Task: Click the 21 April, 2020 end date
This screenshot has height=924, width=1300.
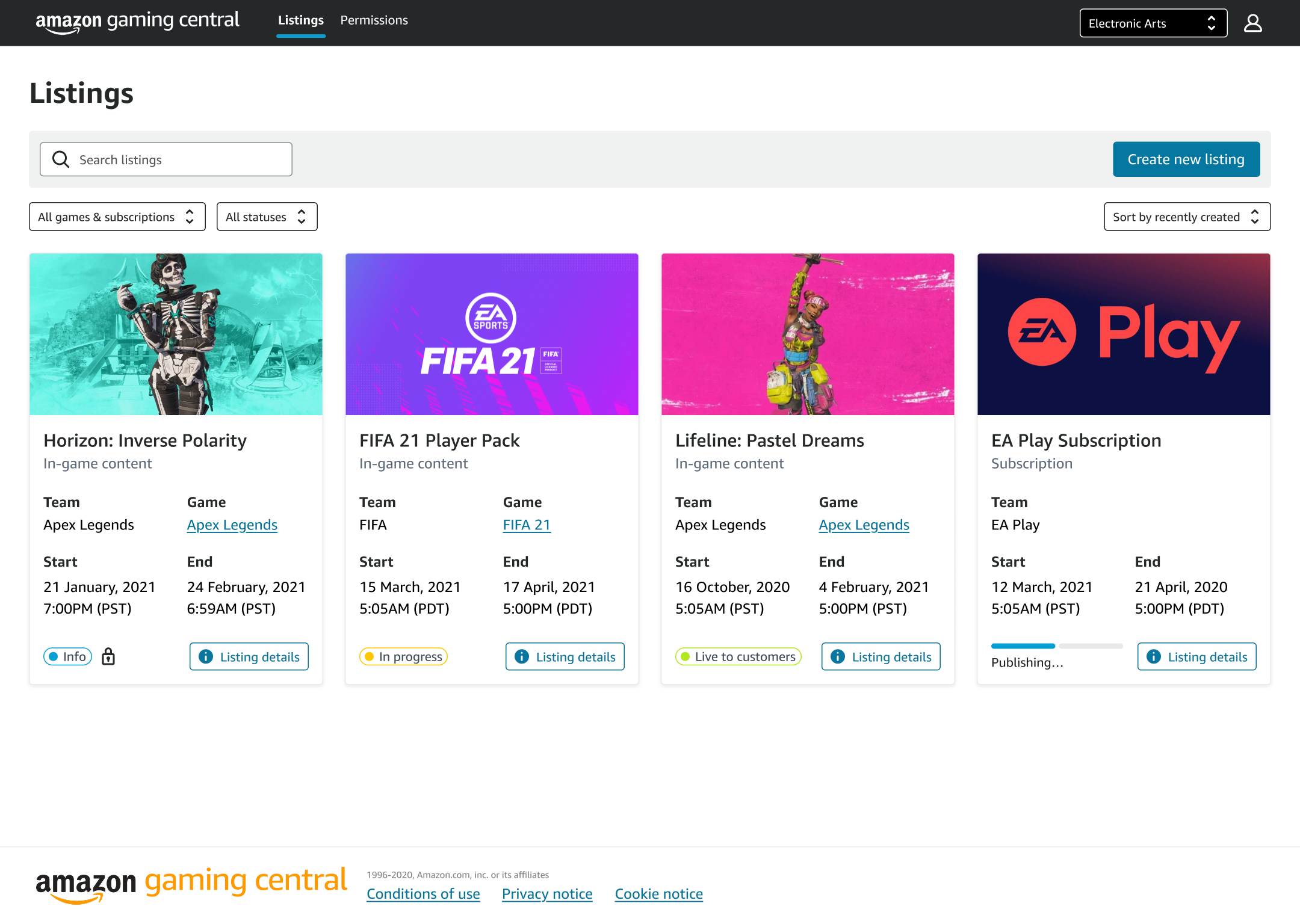Action: [1181, 587]
